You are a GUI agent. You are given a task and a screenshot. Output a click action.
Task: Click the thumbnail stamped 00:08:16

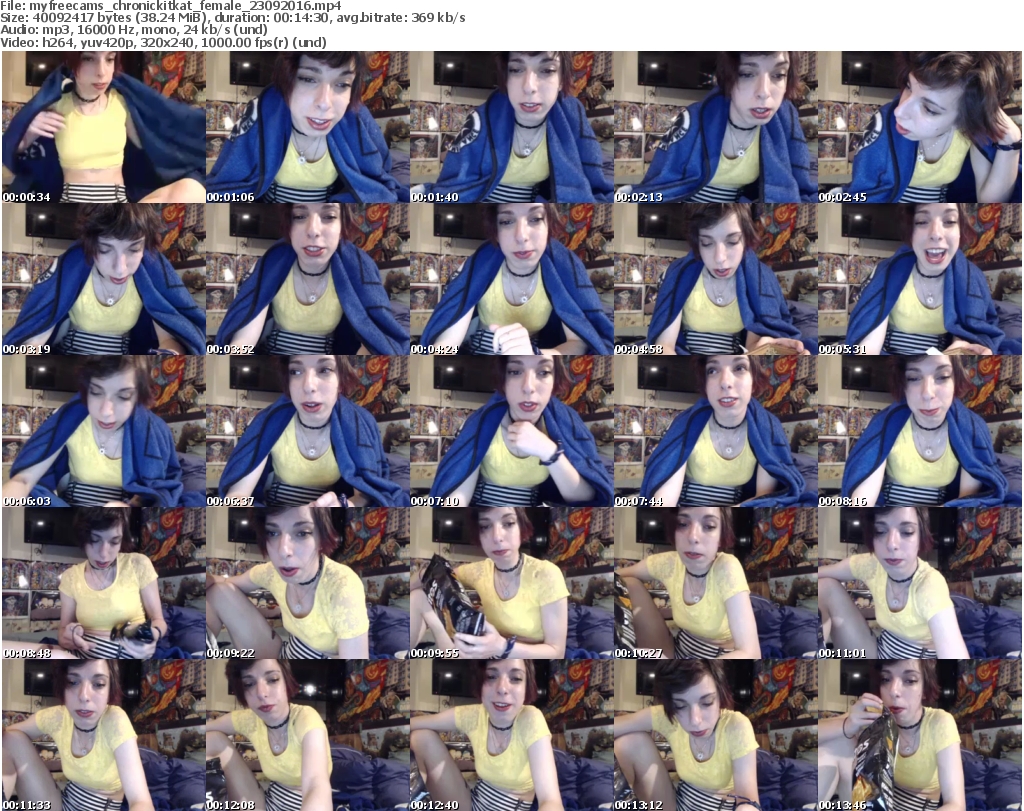click(920, 432)
